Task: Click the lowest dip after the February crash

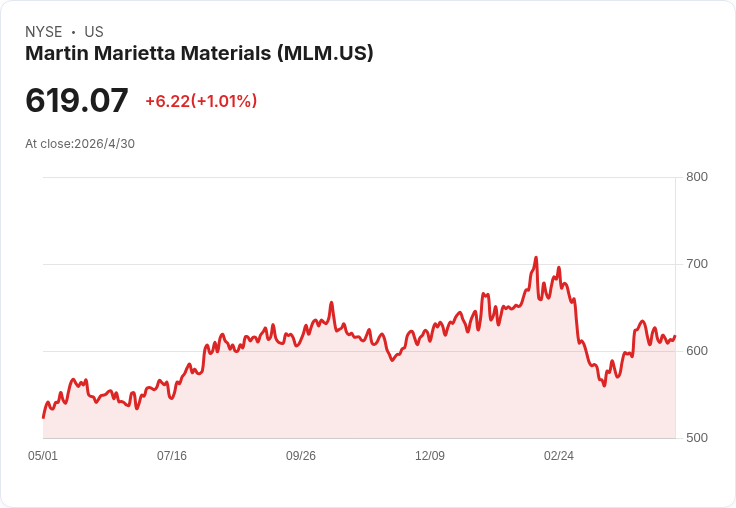Action: click(x=604, y=385)
